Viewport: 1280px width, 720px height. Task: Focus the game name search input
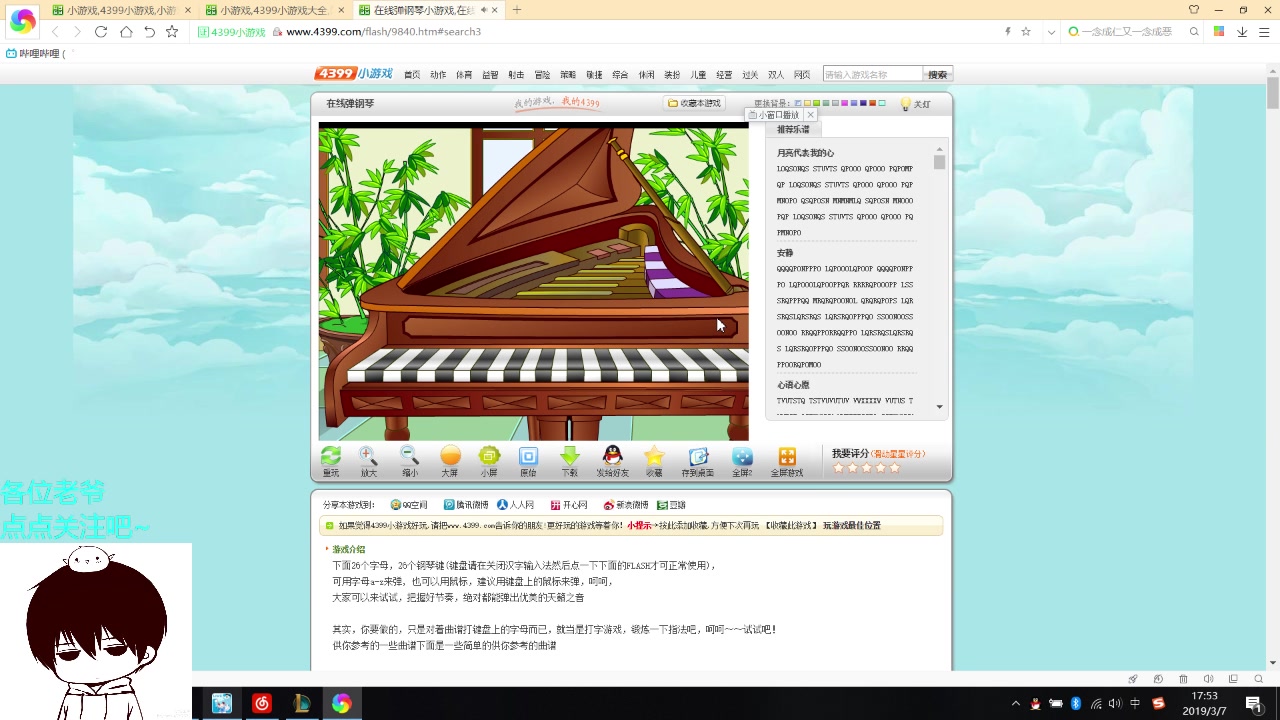coord(872,75)
